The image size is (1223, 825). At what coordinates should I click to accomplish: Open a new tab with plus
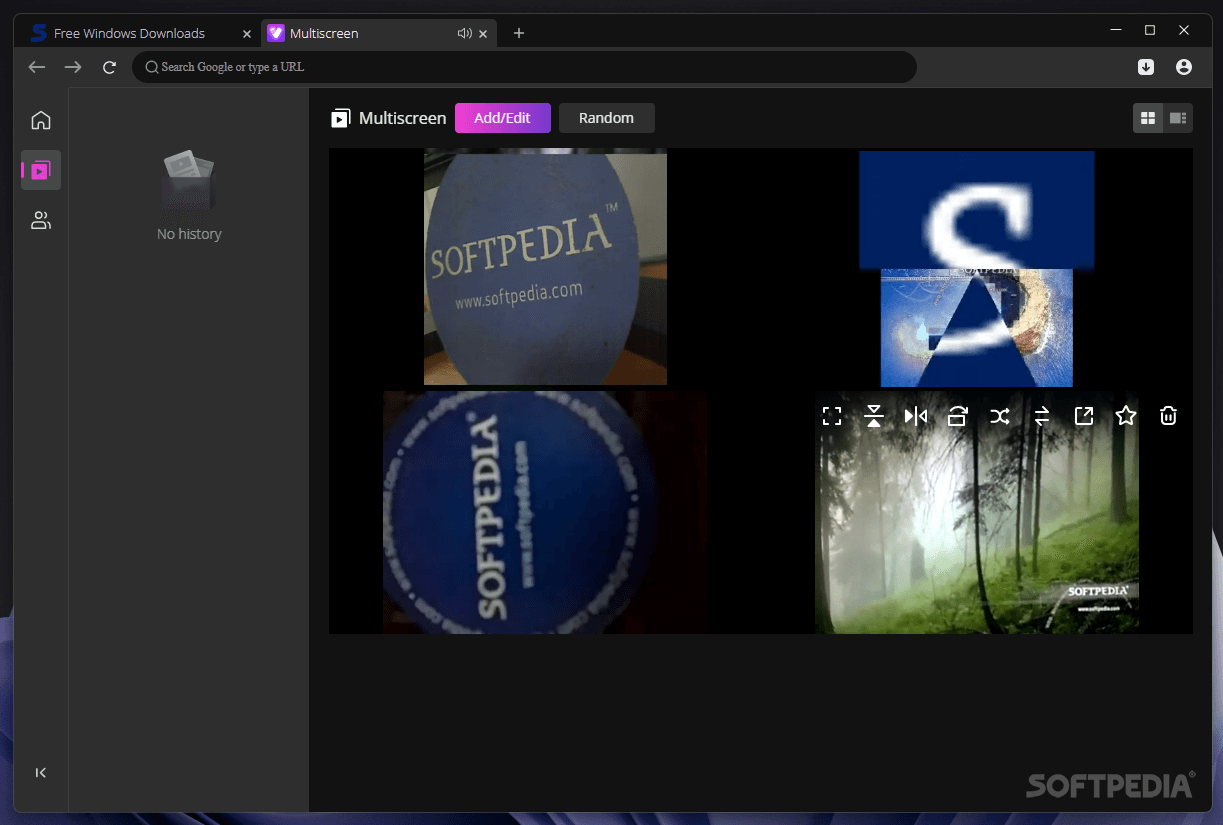pyautogui.click(x=518, y=33)
